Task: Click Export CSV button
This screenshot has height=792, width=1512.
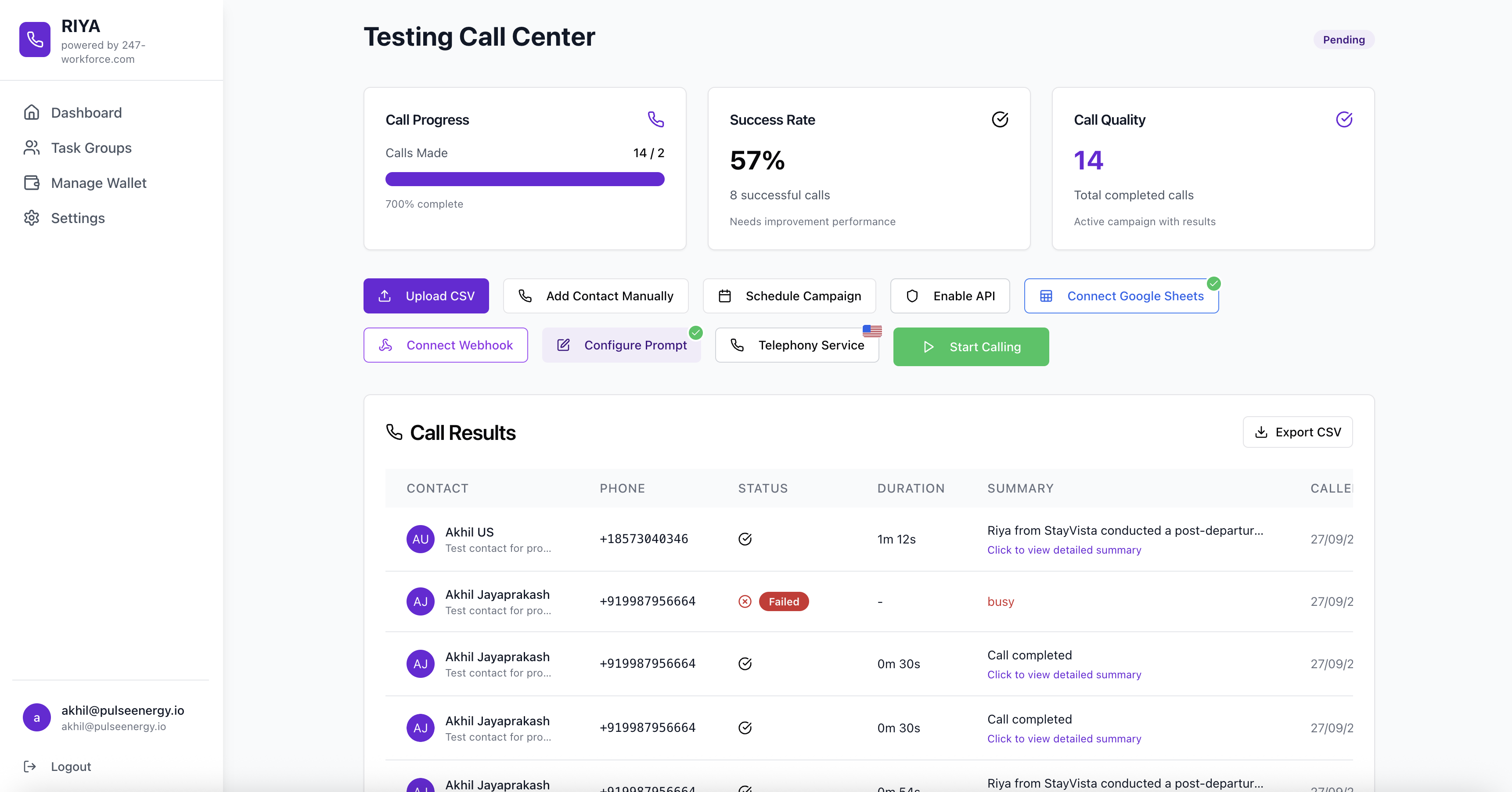Action: tap(1297, 432)
